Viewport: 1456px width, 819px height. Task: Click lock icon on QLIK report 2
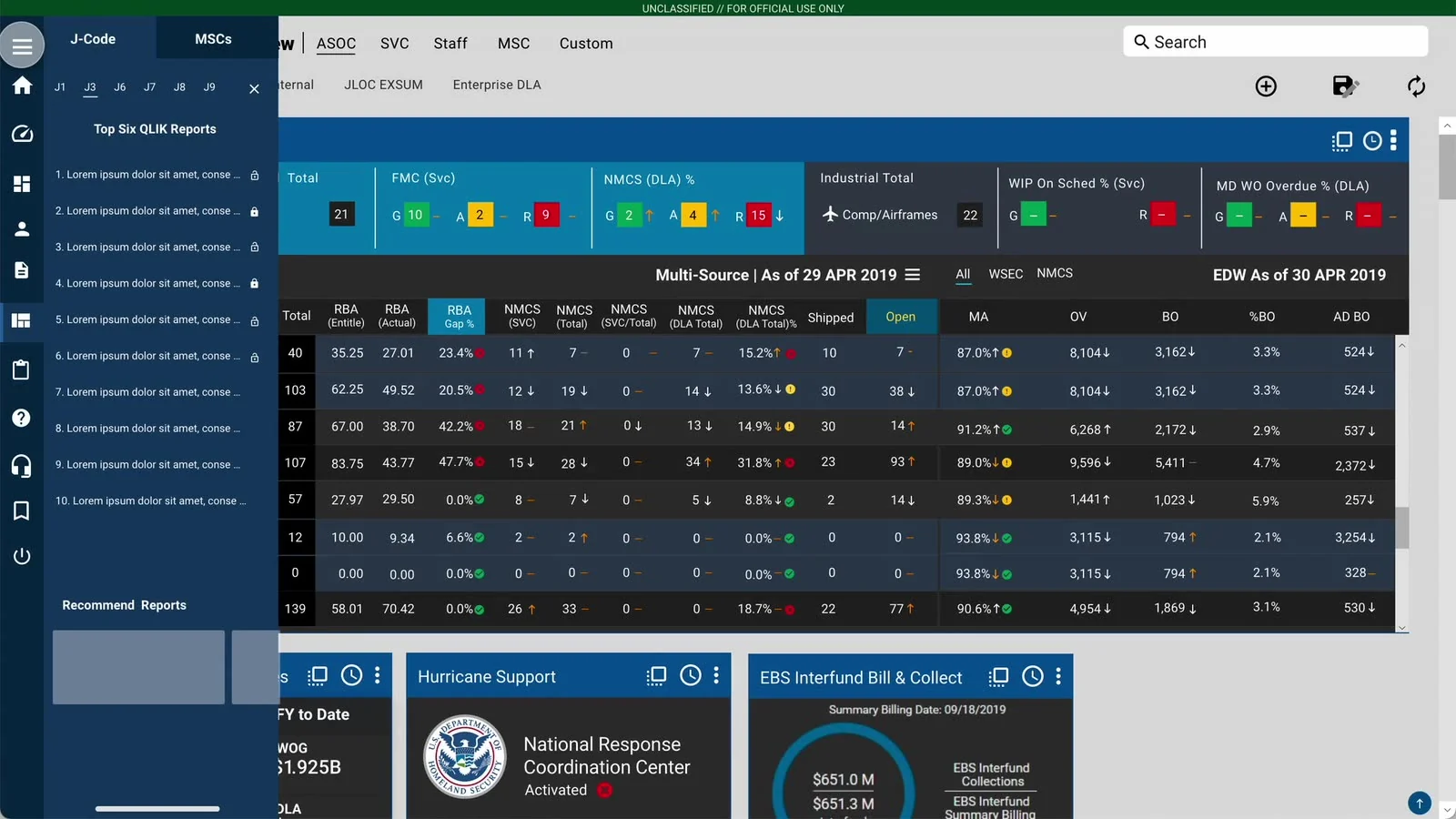coord(255,211)
